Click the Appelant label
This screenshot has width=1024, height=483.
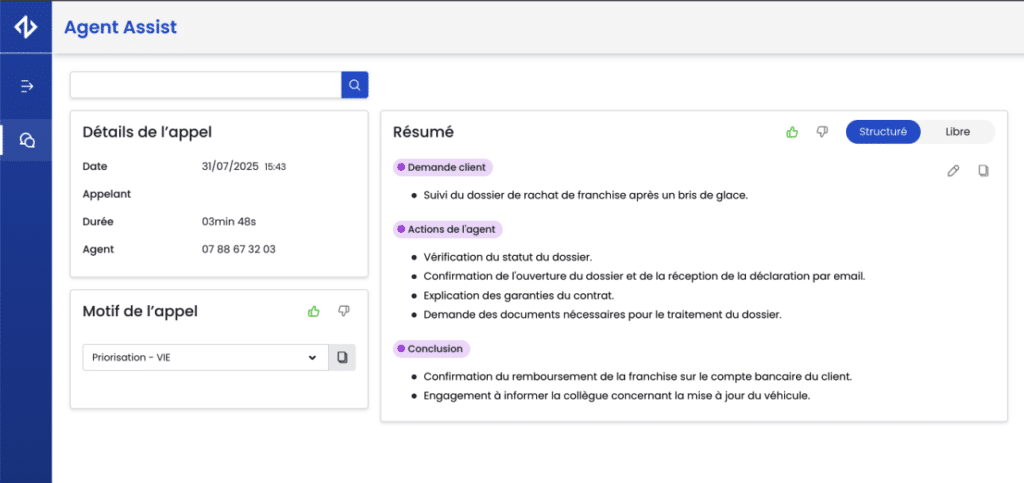point(107,194)
